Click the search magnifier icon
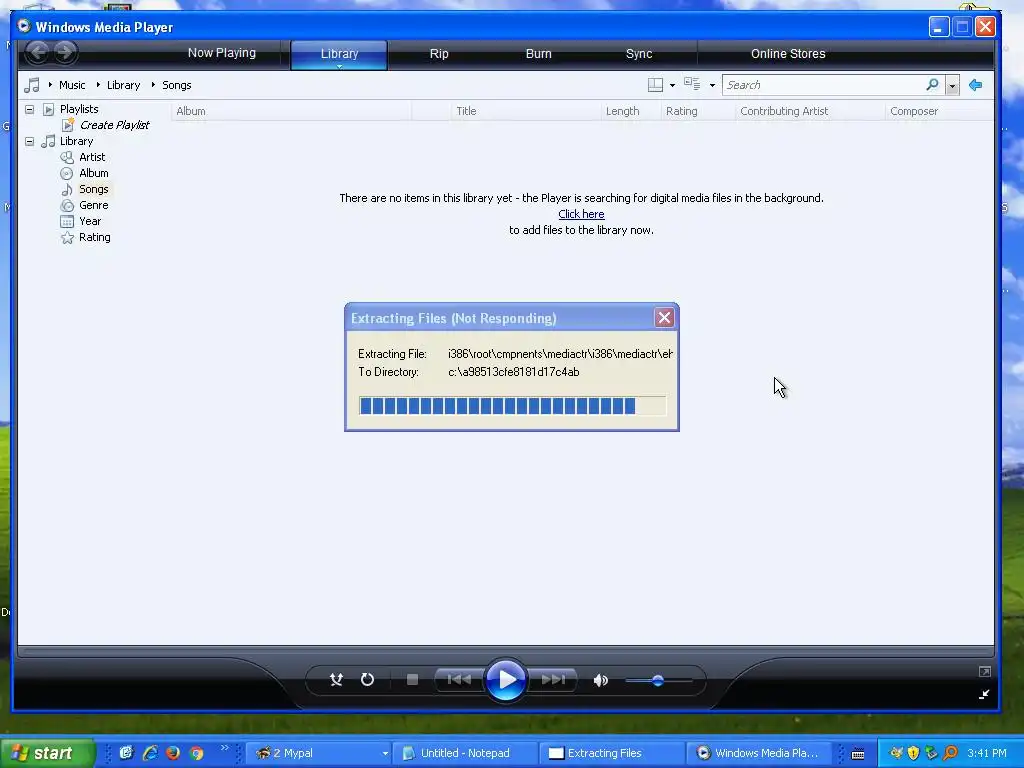The width and height of the screenshot is (1024, 768). tap(932, 84)
